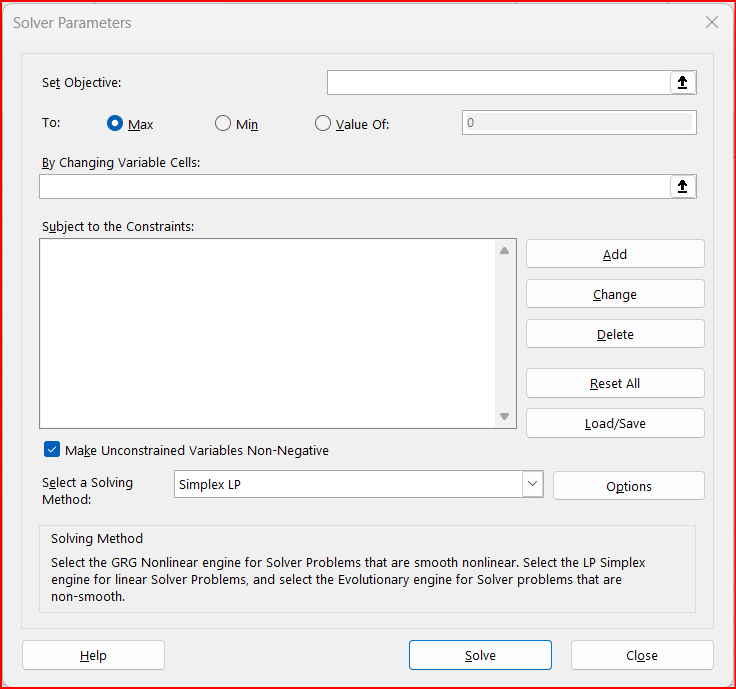Click the Solve button

(480, 656)
